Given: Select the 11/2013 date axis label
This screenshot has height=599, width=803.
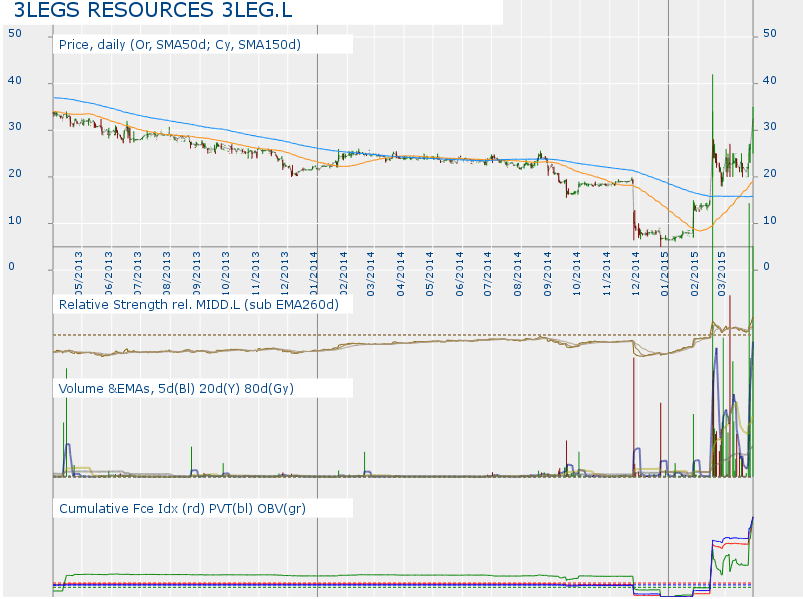Looking at the screenshot, I should (x=256, y=274).
